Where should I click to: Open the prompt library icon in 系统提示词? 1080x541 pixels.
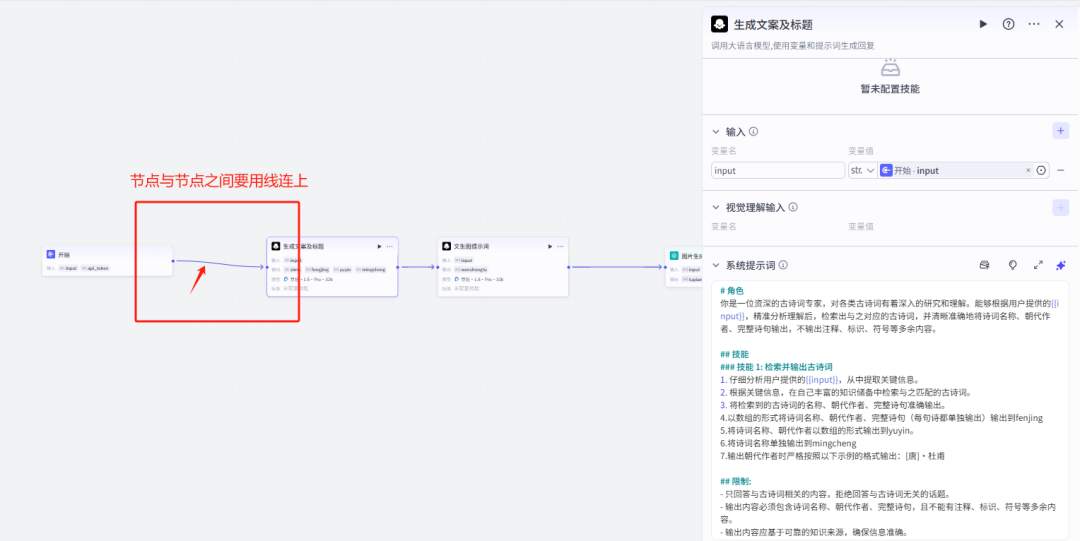tap(984, 265)
